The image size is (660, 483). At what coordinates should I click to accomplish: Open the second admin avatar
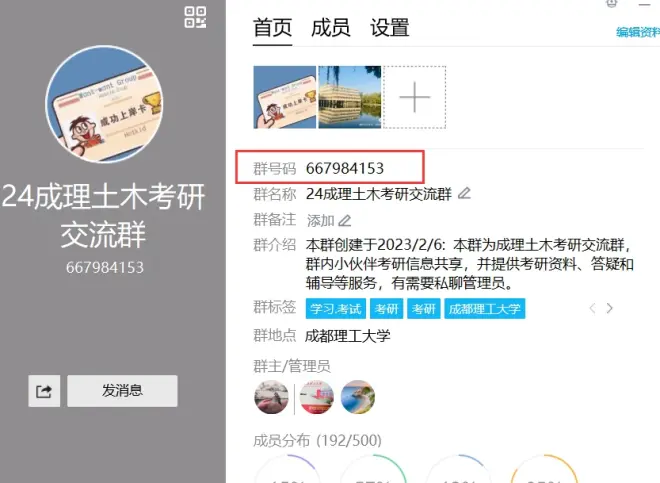tap(316, 397)
